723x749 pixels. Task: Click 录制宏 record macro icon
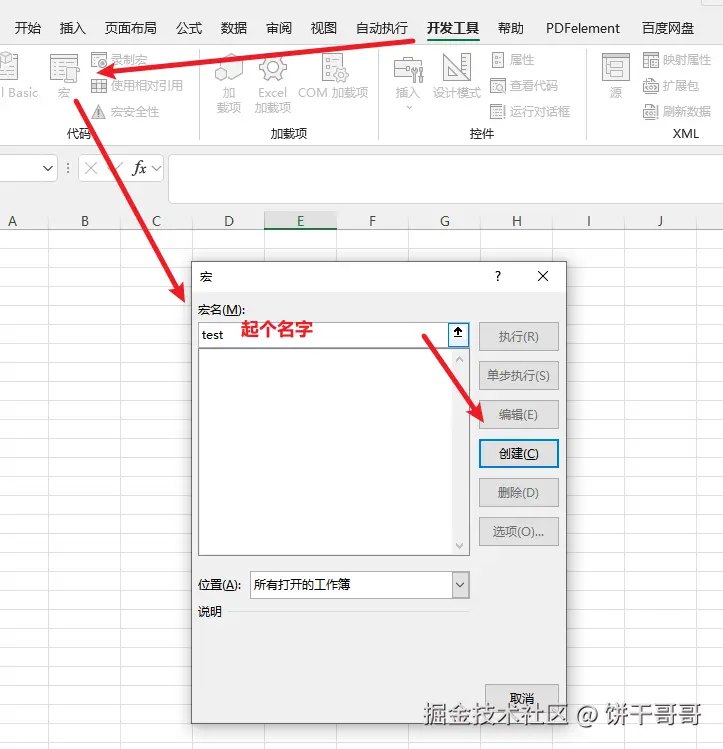tap(99, 60)
